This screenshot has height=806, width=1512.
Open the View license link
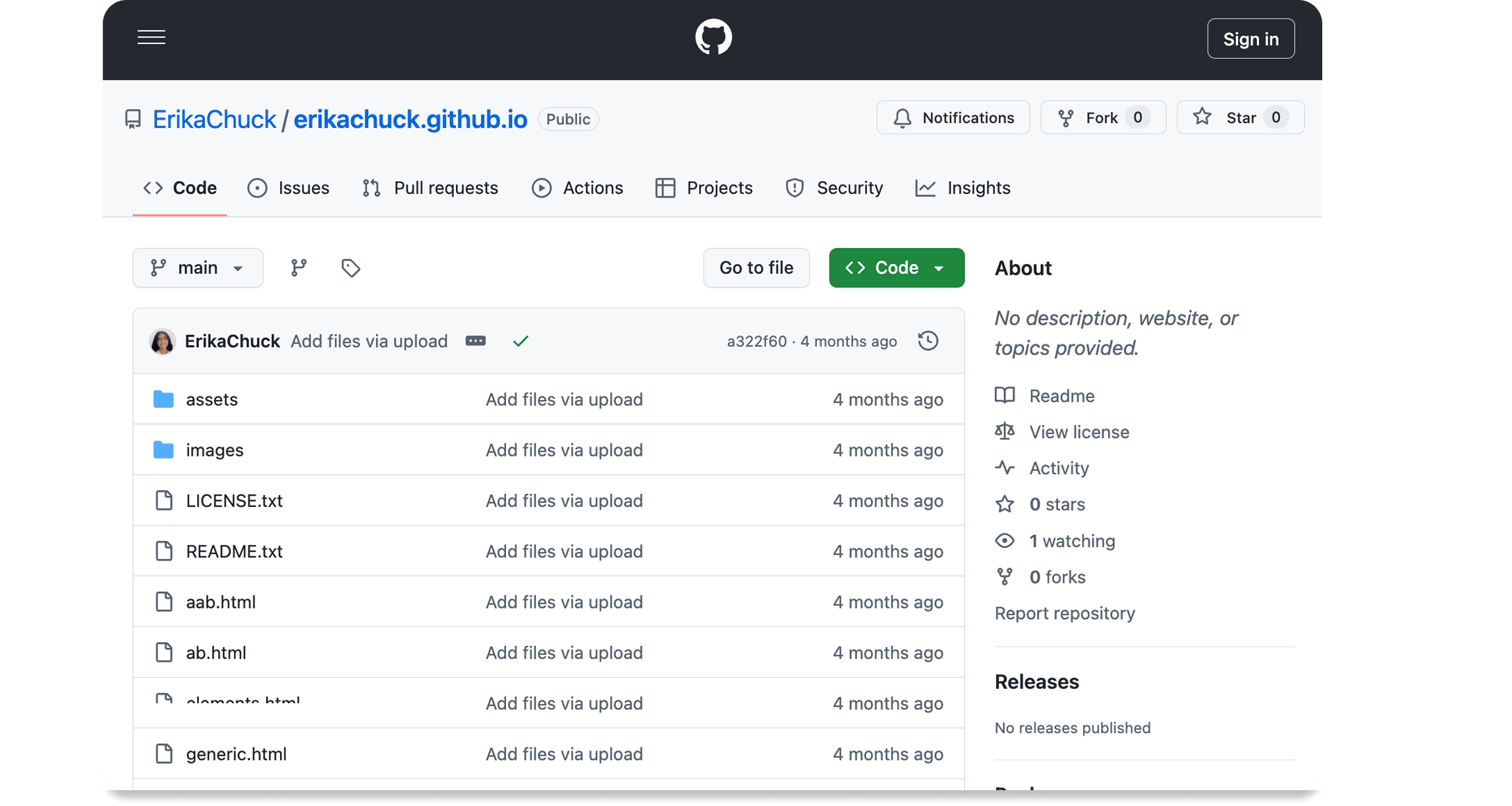1078,432
